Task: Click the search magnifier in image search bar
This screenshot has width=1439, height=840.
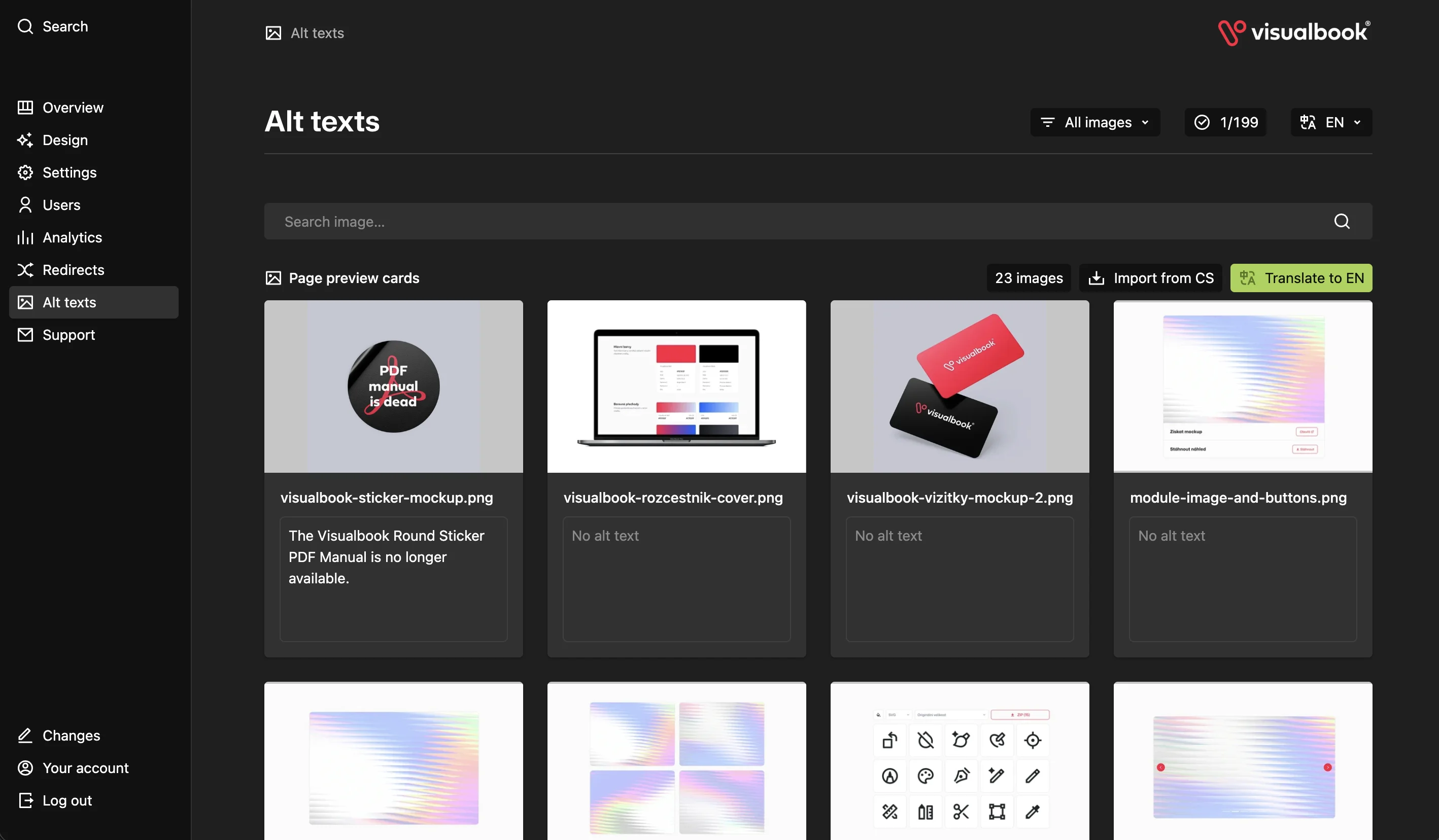Action: tap(1342, 222)
